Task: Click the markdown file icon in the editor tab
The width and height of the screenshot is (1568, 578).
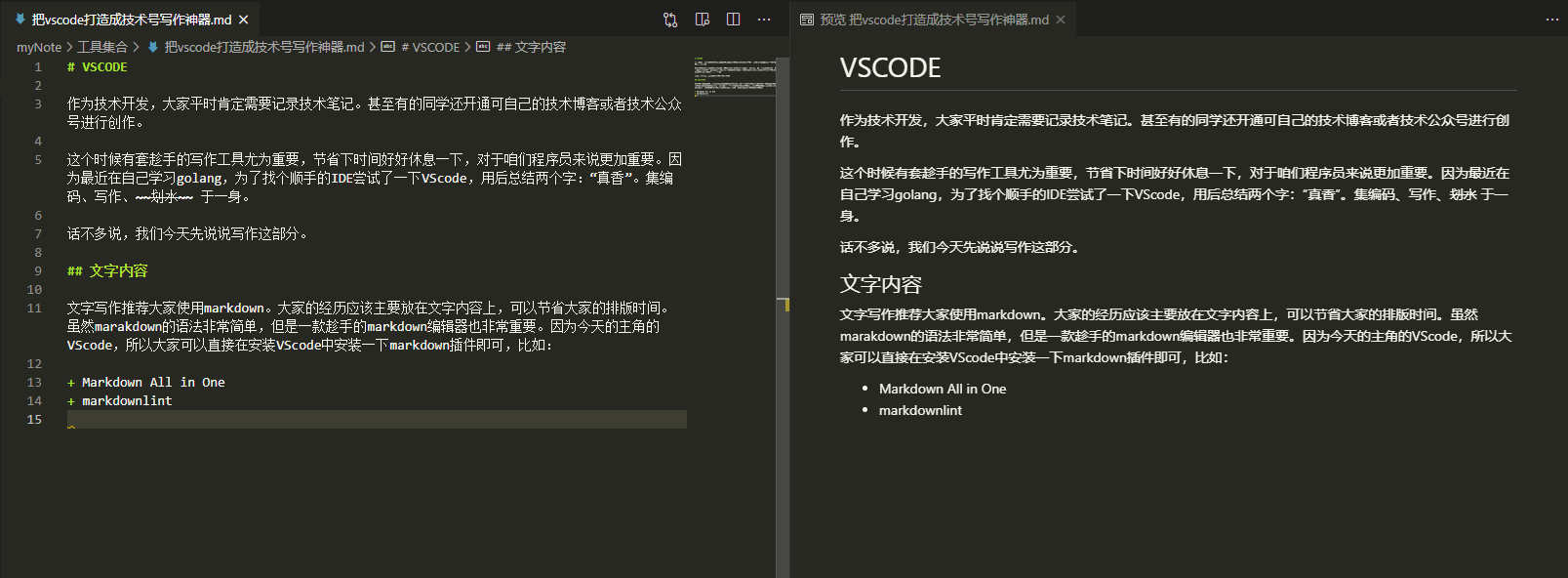Action: point(20,20)
